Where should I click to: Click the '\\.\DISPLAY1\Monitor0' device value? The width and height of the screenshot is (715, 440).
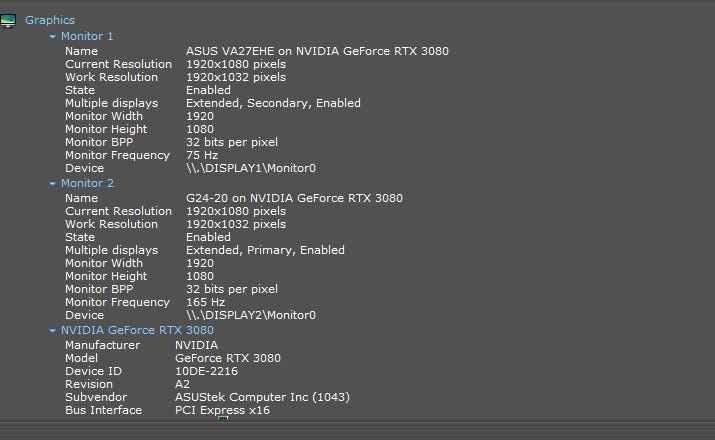click(251, 168)
